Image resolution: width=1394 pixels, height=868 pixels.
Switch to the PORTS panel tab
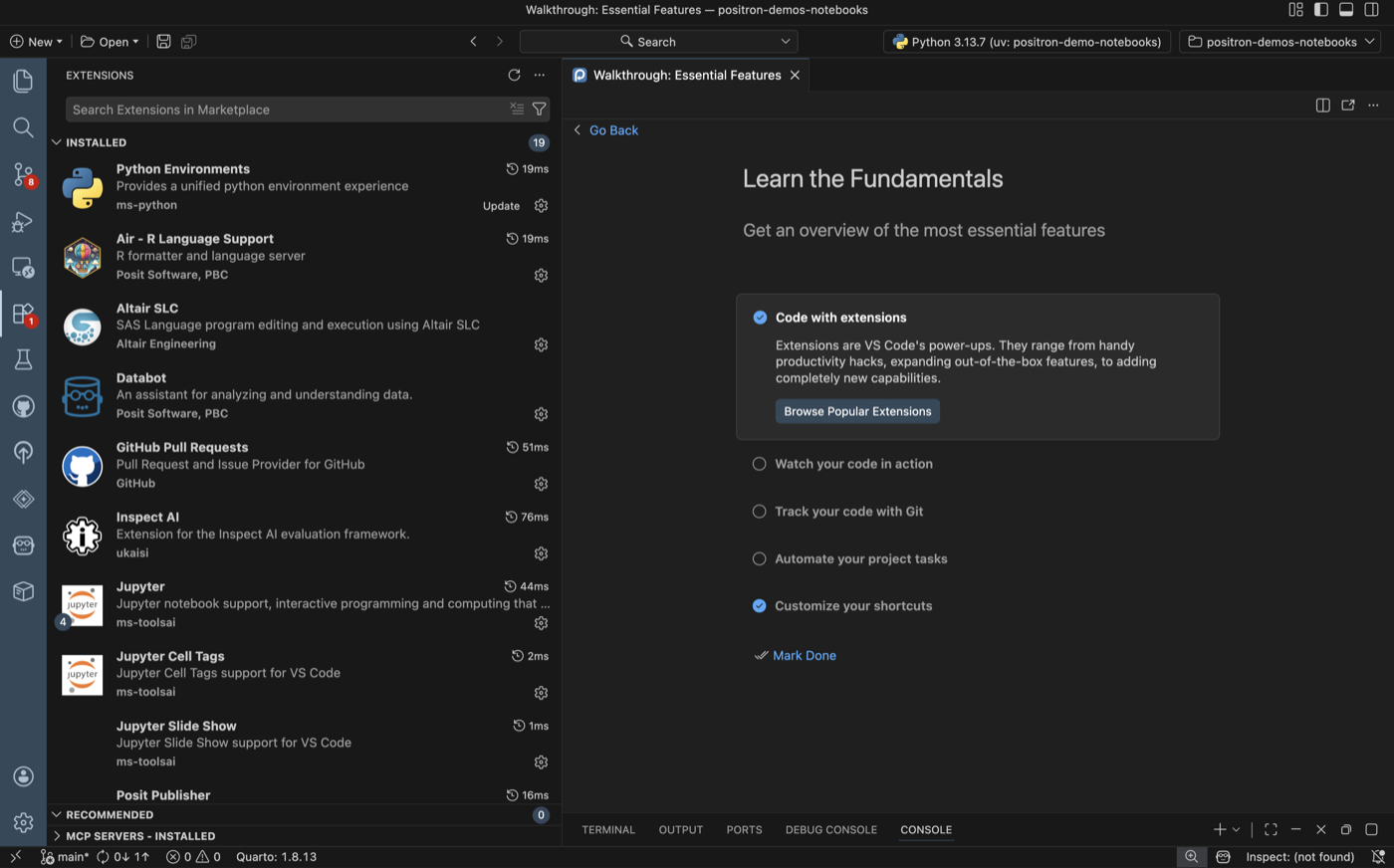pyautogui.click(x=744, y=829)
